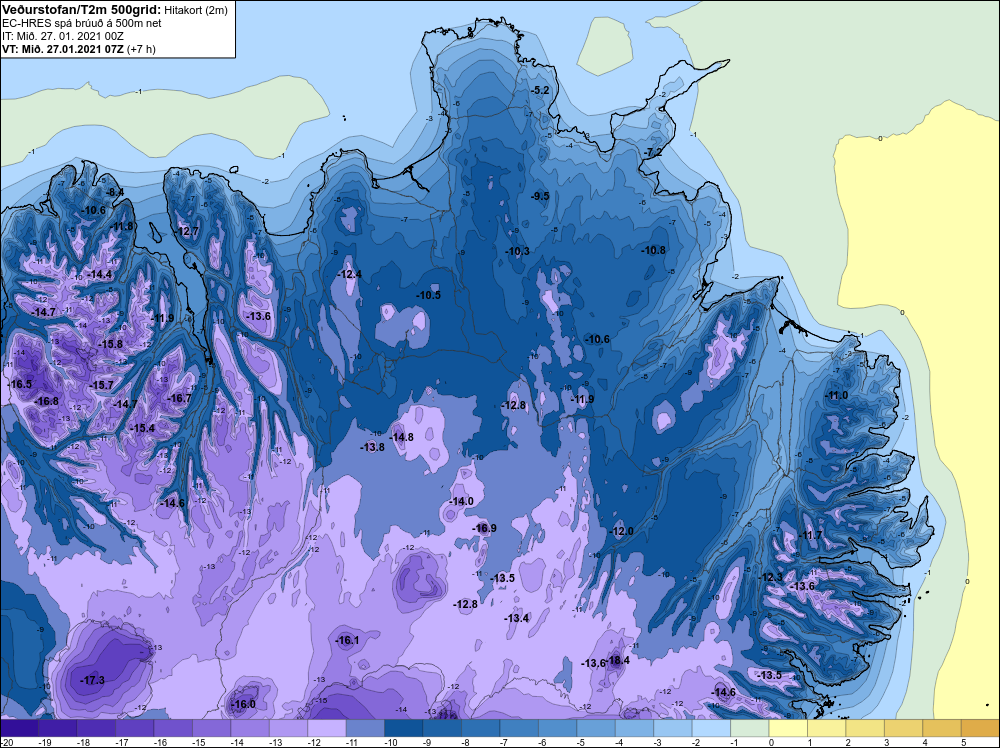Click the temperature value -10.5
The image size is (1000, 748).
429,295
